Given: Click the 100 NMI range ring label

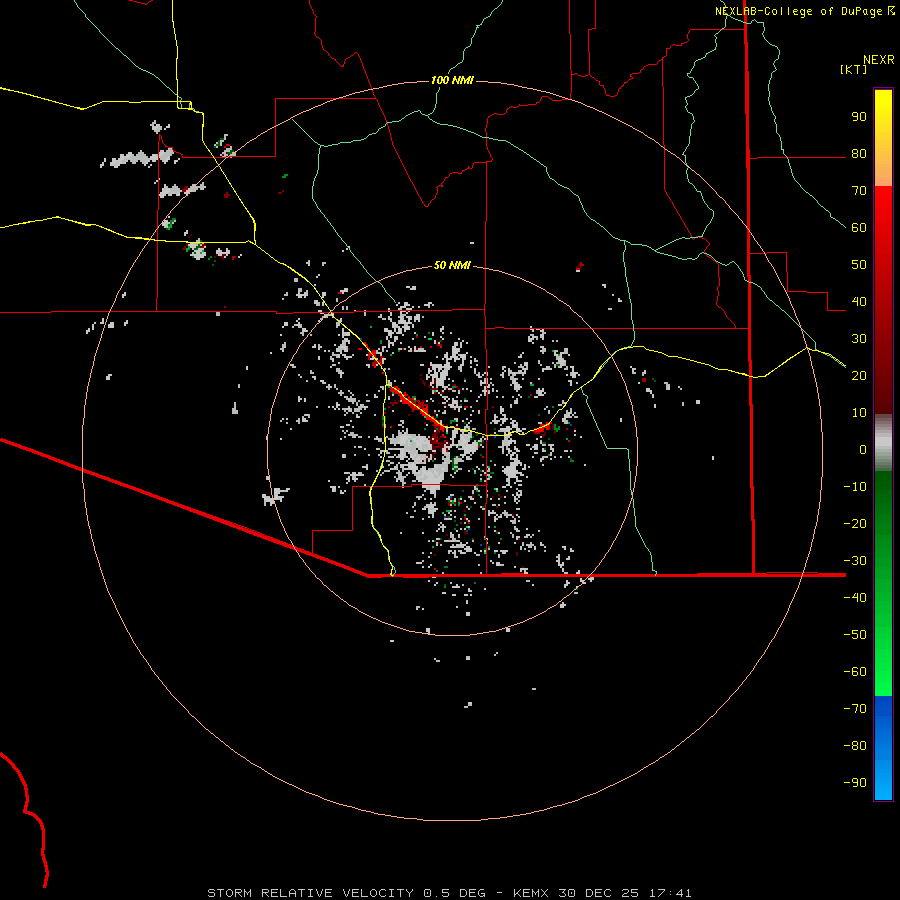Looking at the screenshot, I should click(x=452, y=80).
